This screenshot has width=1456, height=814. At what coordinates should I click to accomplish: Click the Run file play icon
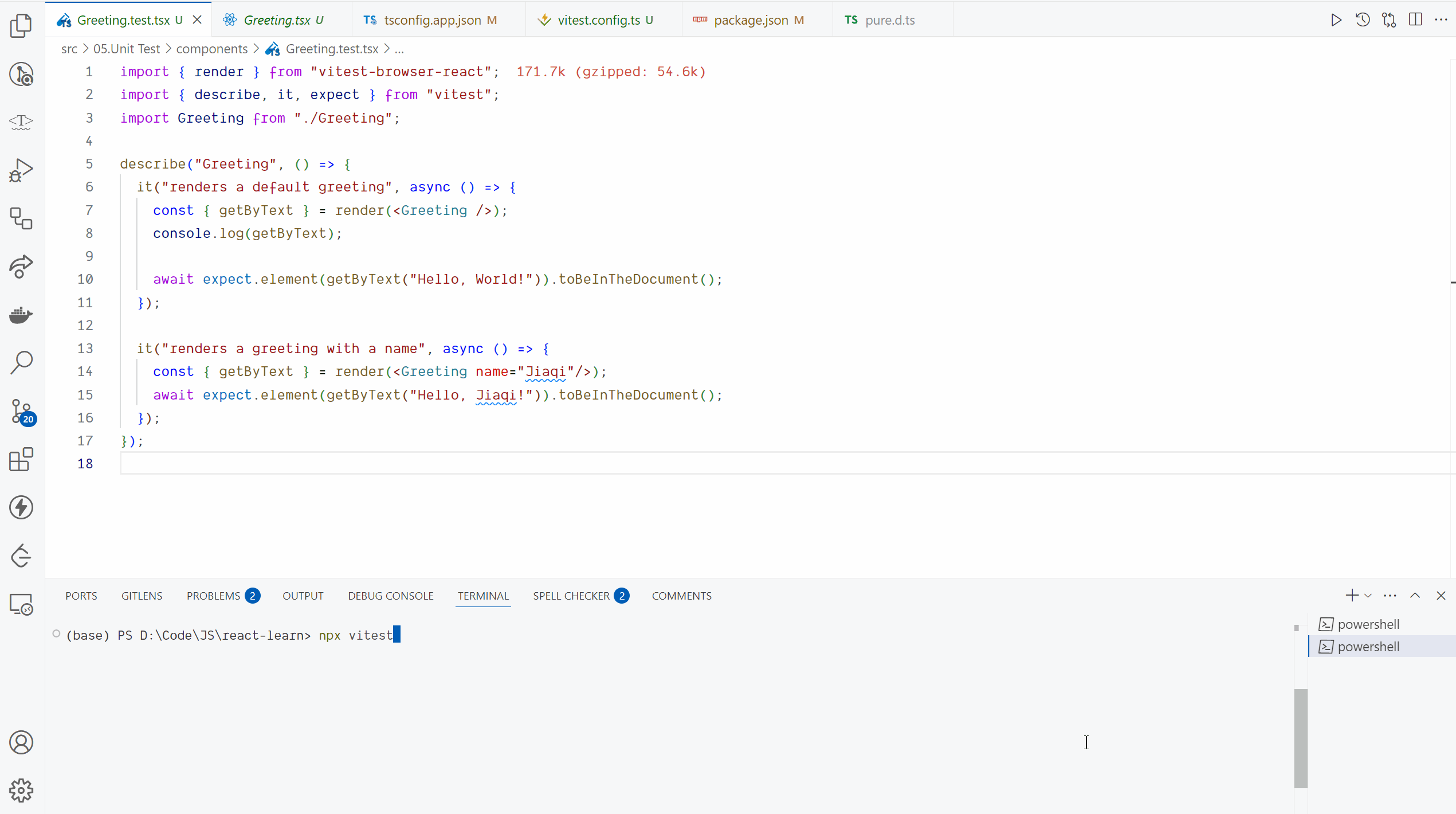[x=1336, y=20]
